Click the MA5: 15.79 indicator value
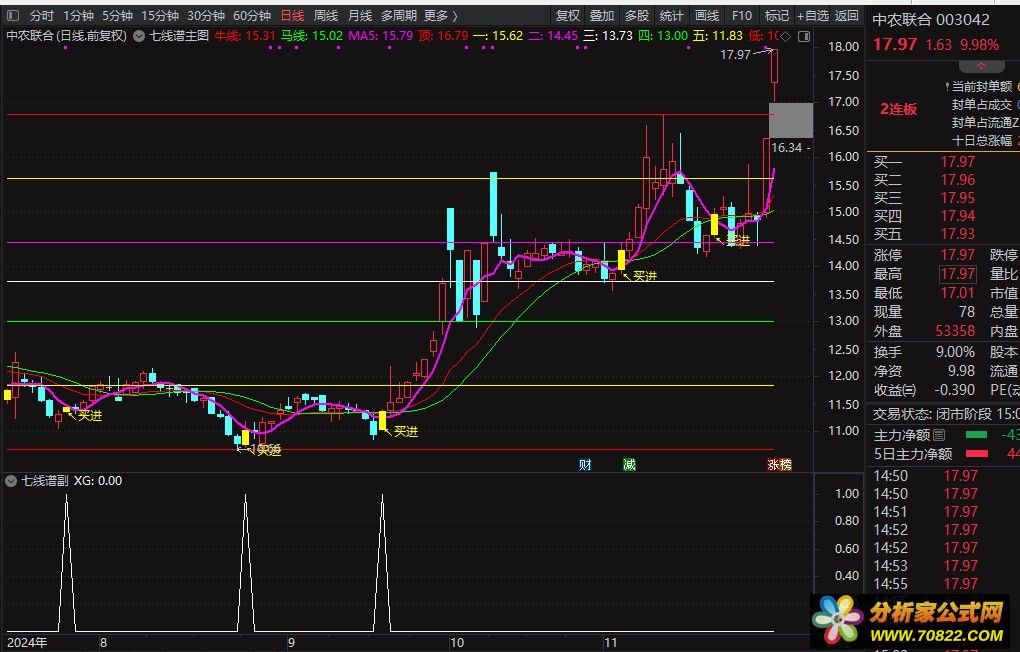 point(381,36)
